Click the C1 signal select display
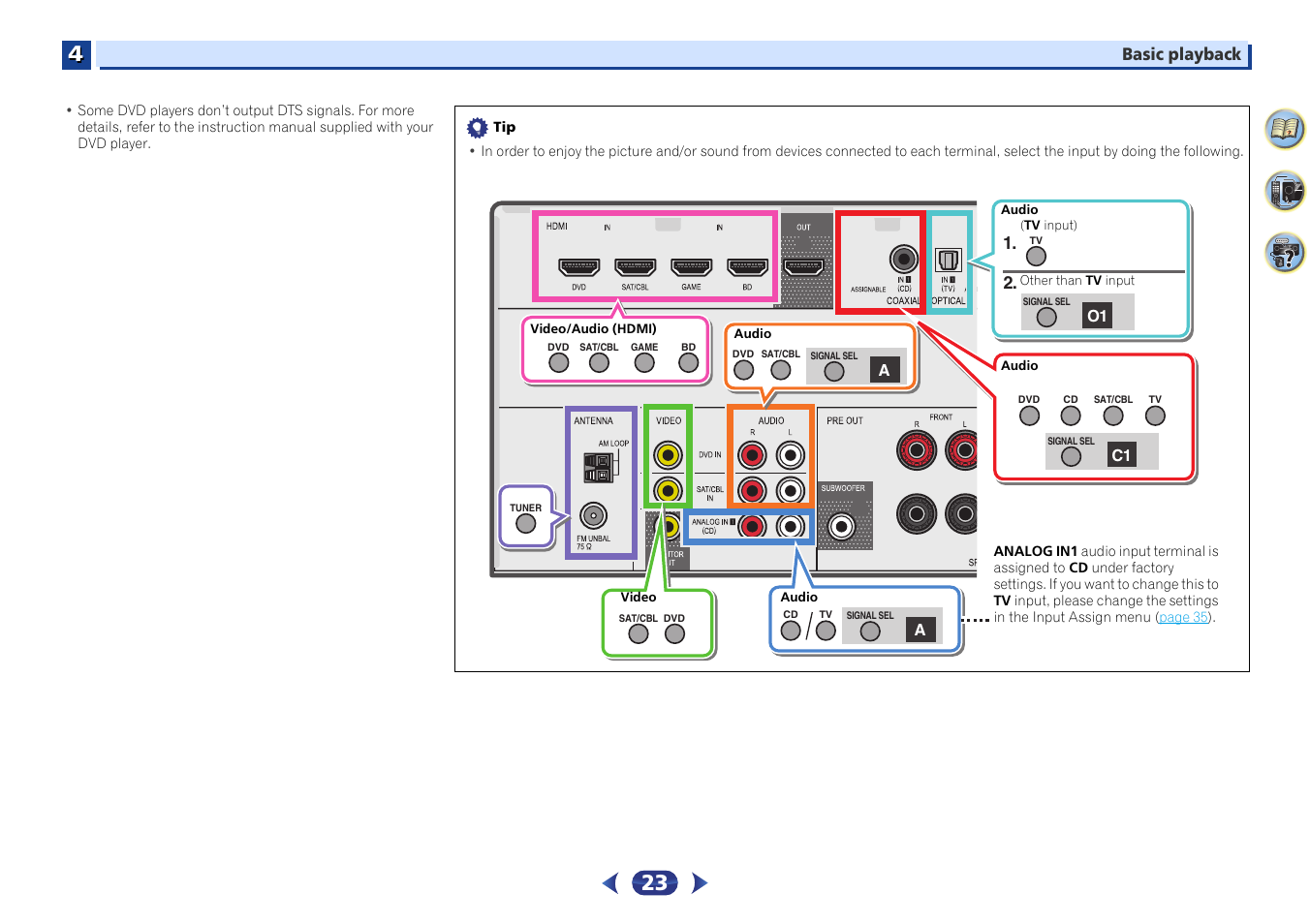 [x=1121, y=455]
